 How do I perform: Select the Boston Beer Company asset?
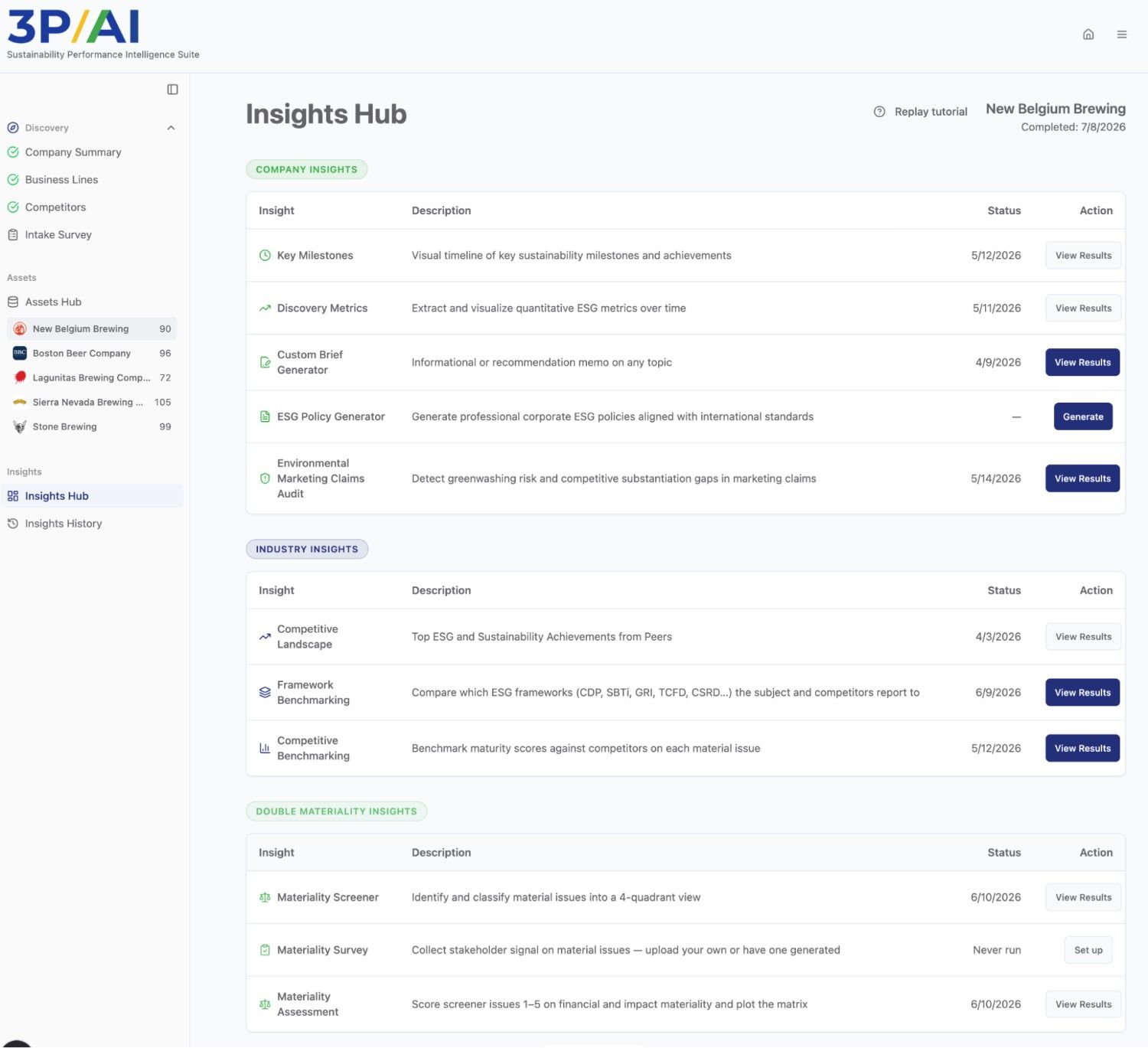click(92, 354)
